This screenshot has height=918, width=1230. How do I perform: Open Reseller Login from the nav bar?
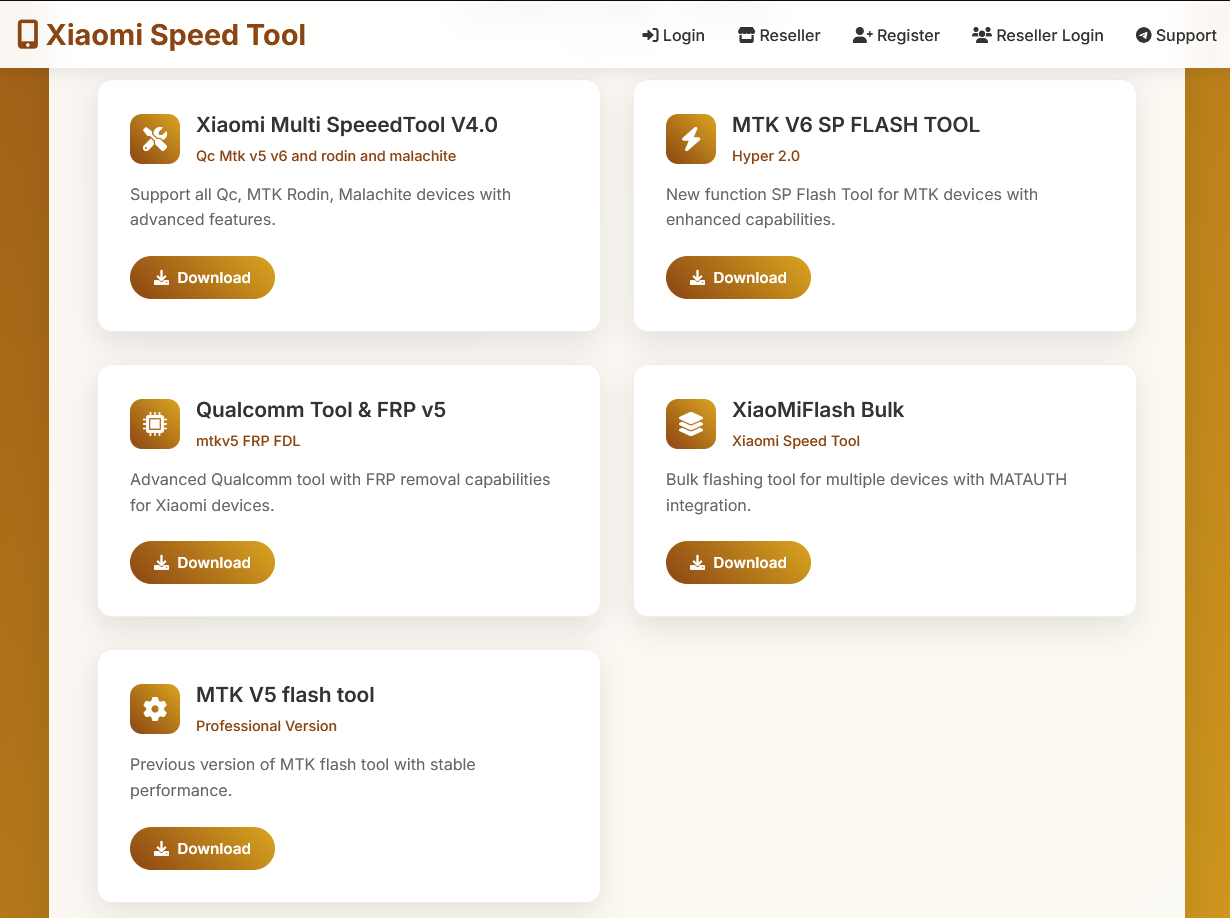tap(1038, 35)
